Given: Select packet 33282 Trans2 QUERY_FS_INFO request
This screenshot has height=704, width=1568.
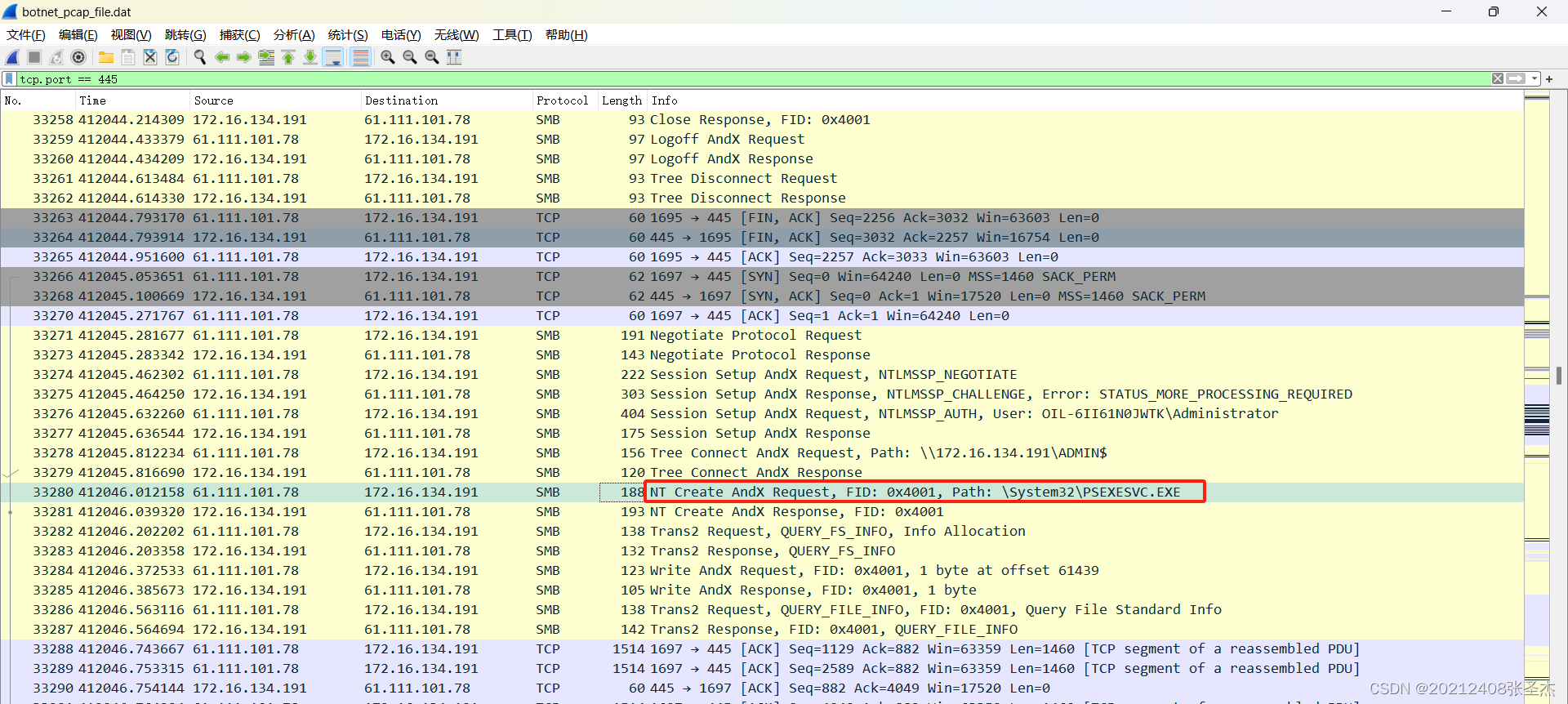Looking at the screenshot, I should click(x=762, y=532).
